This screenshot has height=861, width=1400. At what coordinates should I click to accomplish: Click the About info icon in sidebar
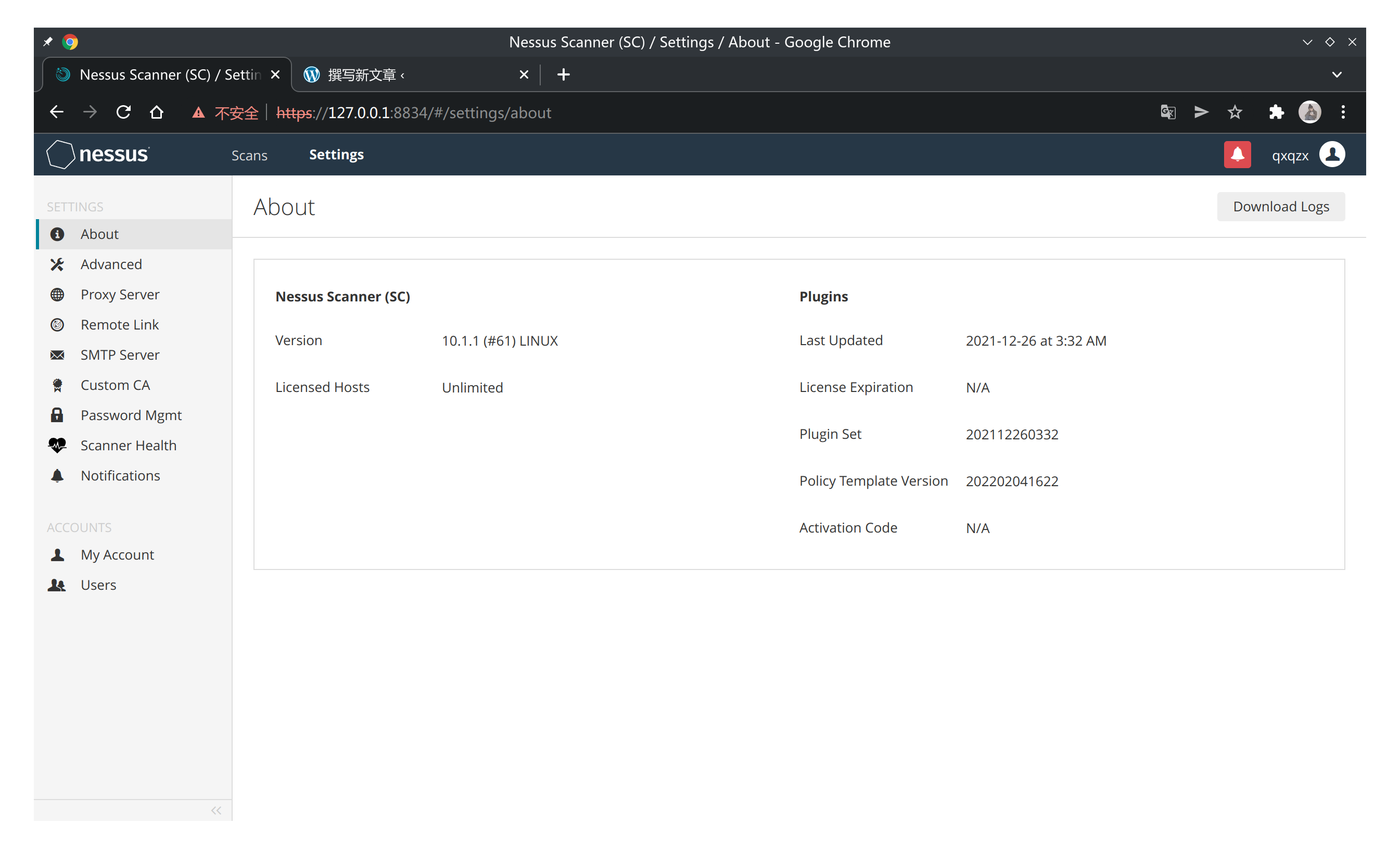(57, 234)
